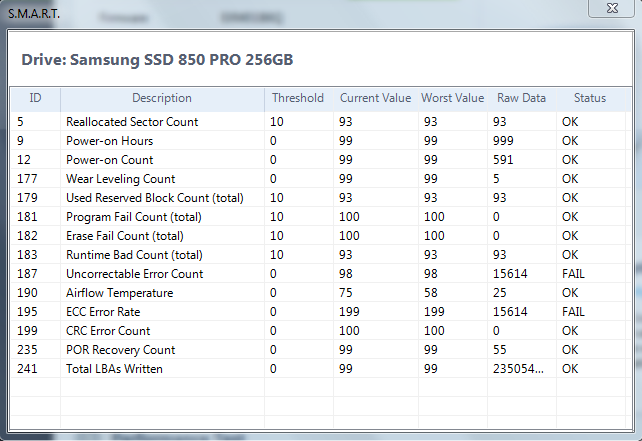Click the Worst Value column header

[453, 98]
